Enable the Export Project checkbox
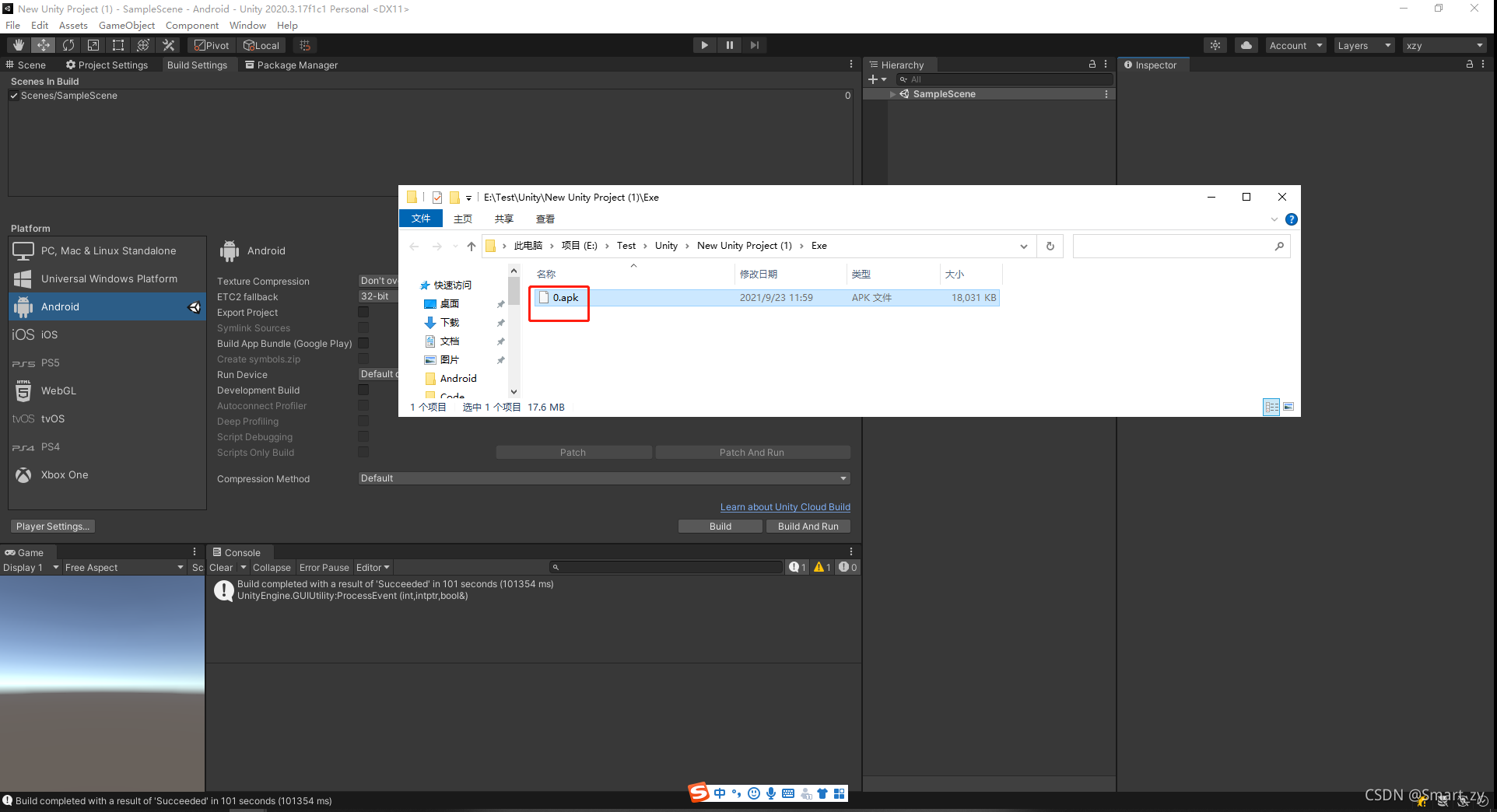Screen dimensions: 1497x812 [363, 312]
